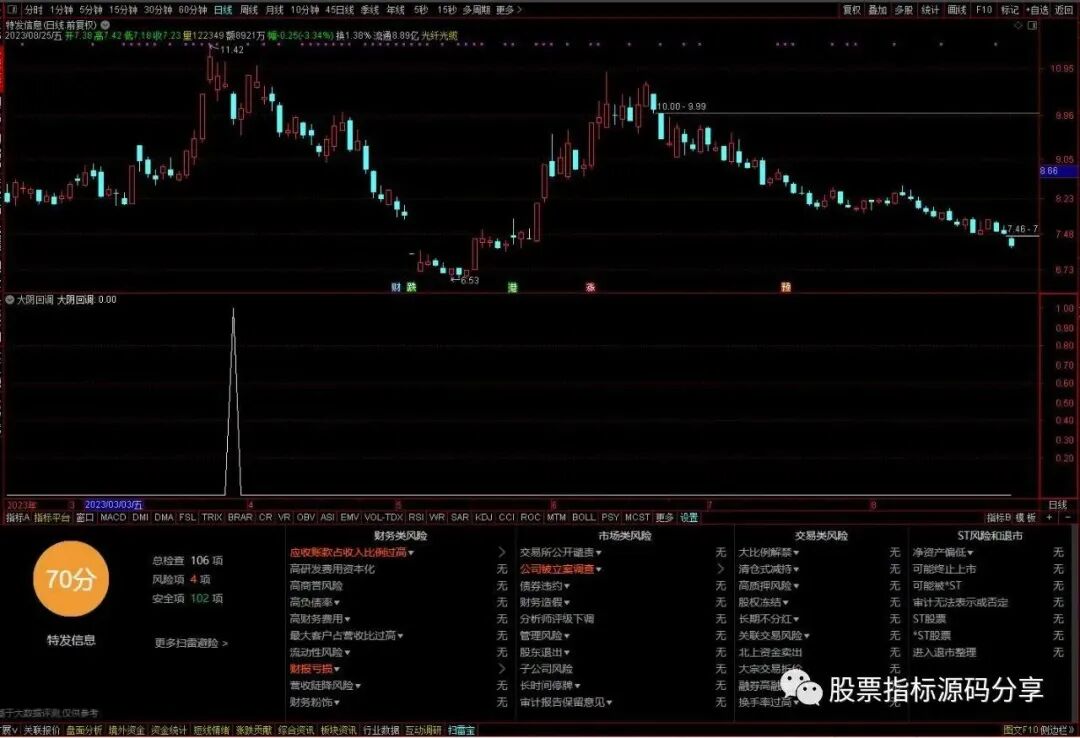1080x738 pixels.
Task: Toggle 指标A selector
Action: (x=17, y=517)
